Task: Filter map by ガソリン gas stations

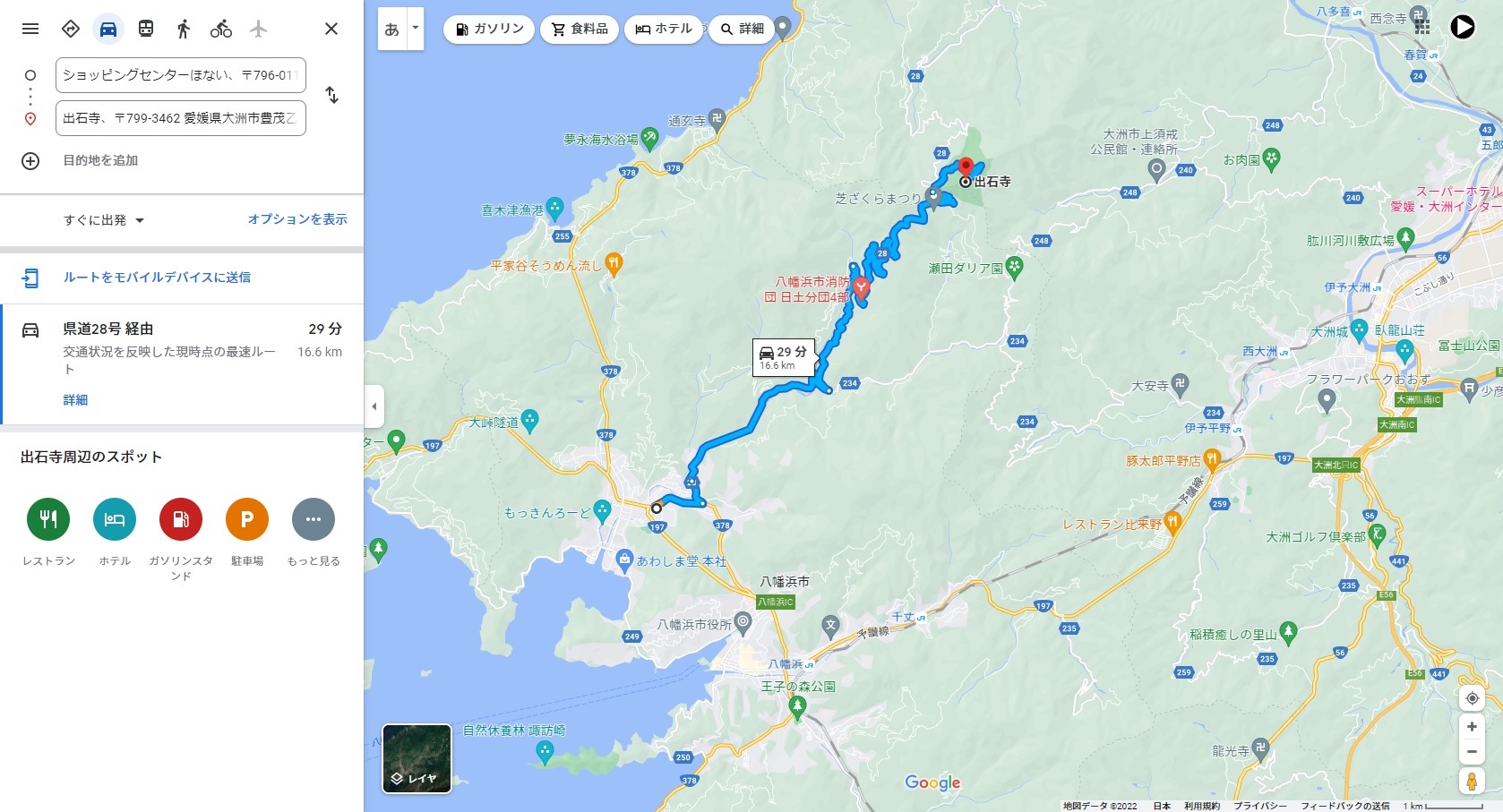Action: coord(489,29)
